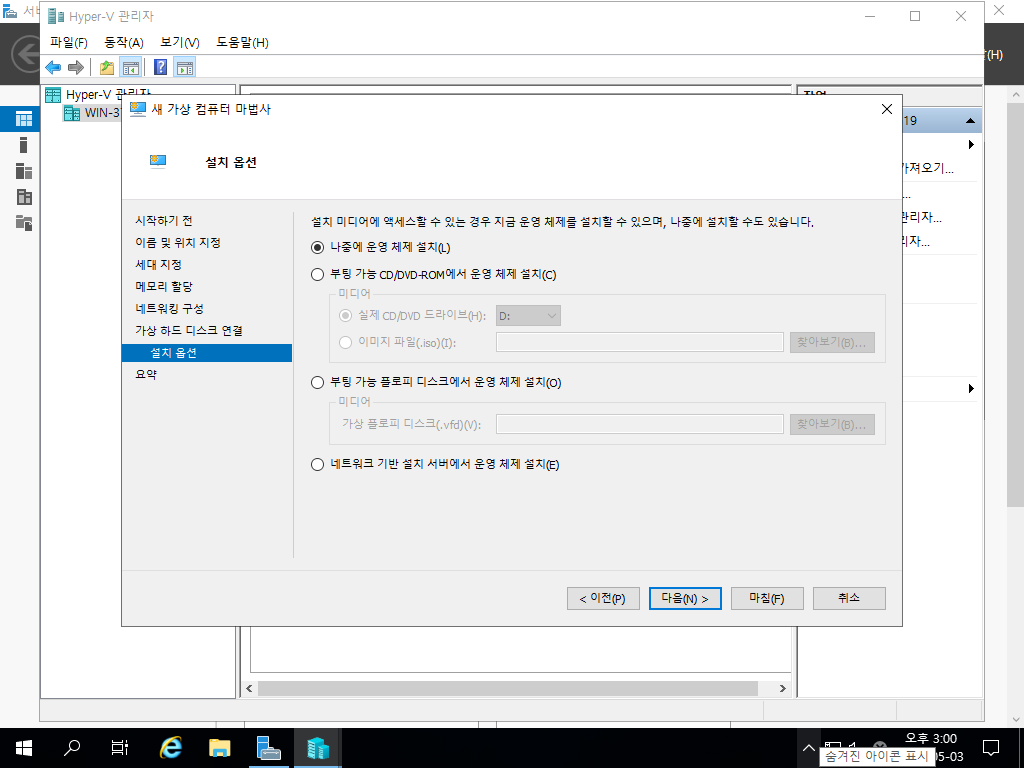Select 네트워크 기반 설치 서버에서 운영 체제 설치(E)

(317, 465)
